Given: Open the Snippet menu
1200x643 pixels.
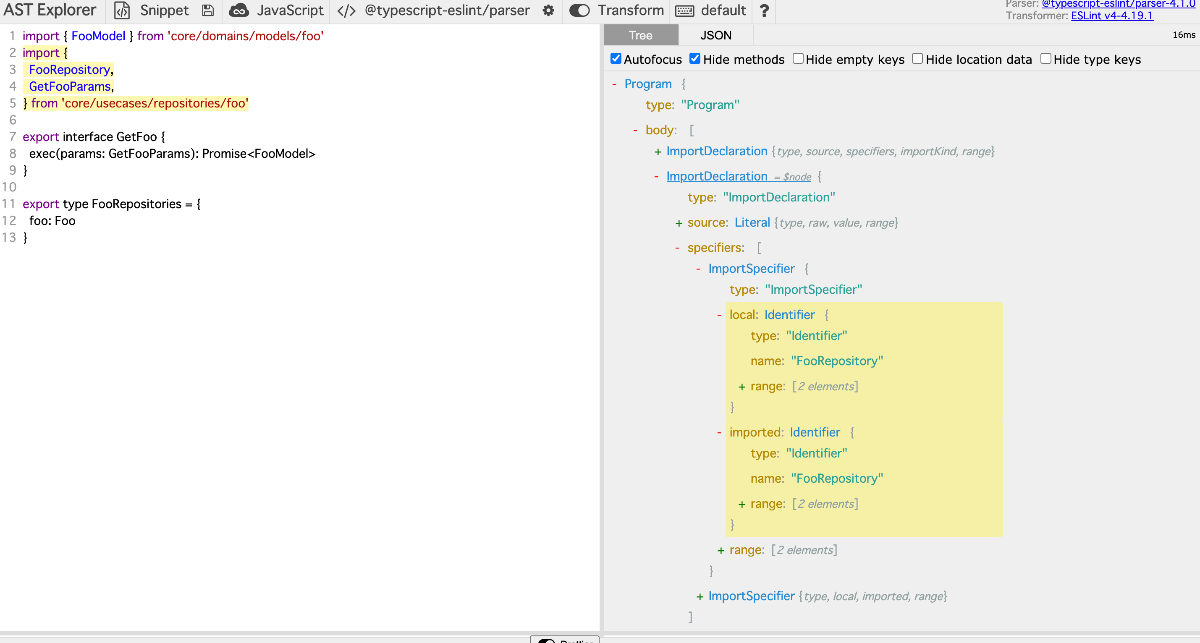Looking at the screenshot, I should click(164, 11).
